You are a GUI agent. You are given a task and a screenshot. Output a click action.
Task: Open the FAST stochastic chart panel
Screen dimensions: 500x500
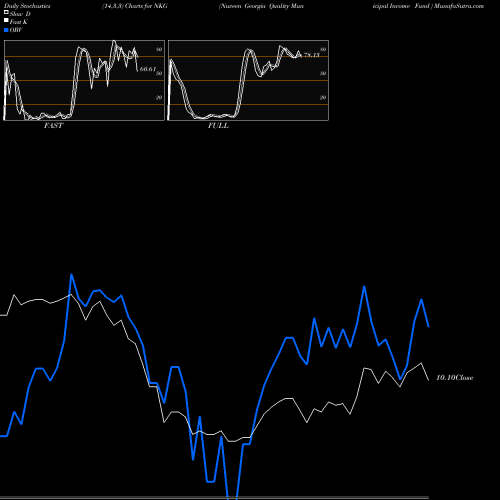(84, 80)
